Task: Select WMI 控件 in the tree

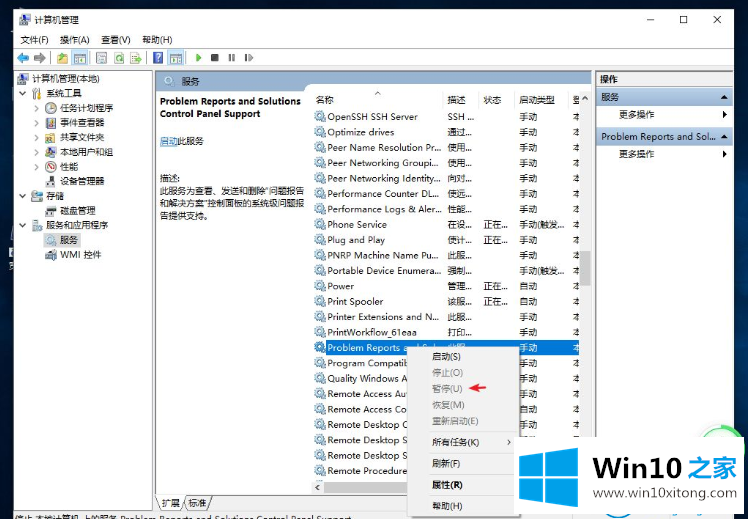Action: [x=80, y=254]
